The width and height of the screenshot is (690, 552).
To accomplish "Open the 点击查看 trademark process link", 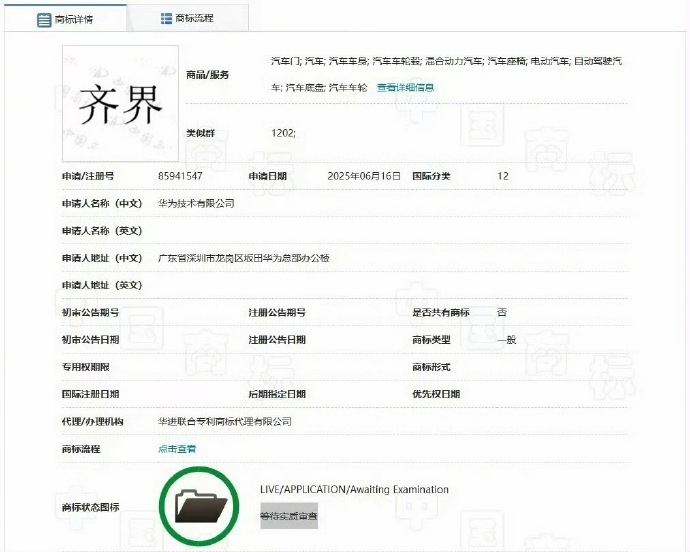I will click(177, 449).
